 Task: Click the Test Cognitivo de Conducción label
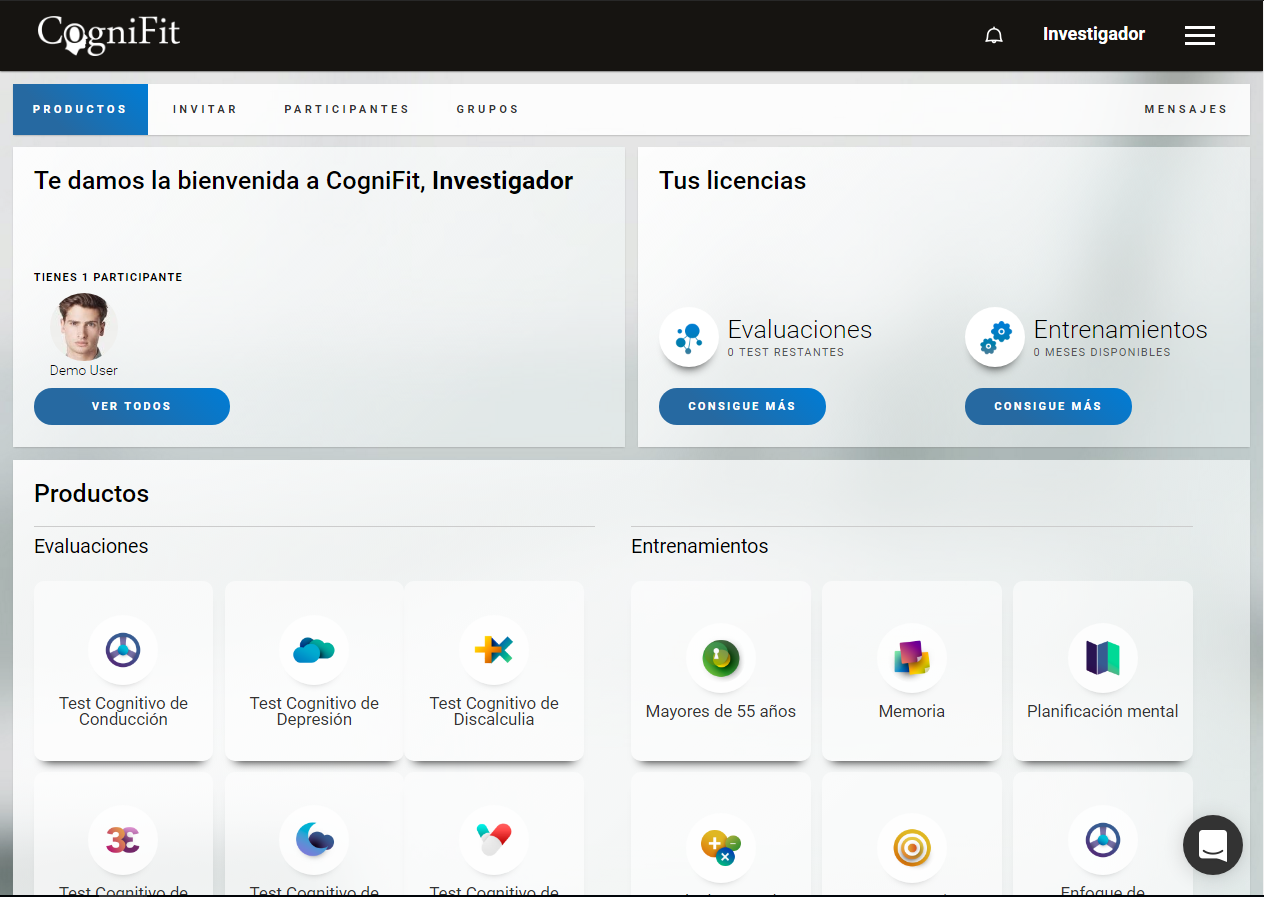(x=123, y=711)
